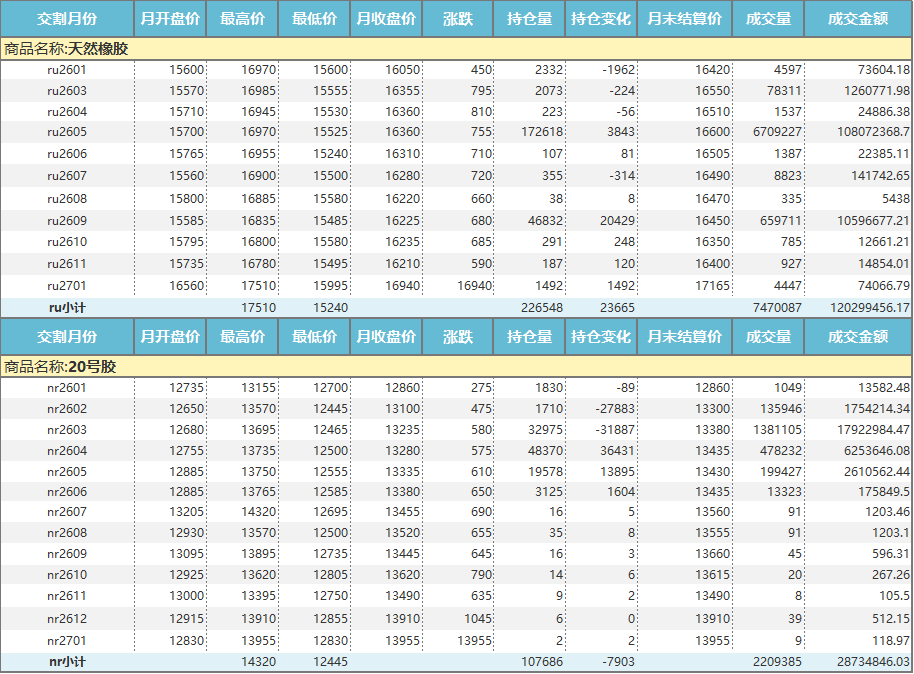Viewport: 914px width, 674px height.
Task: Select the nr2603 contract cell
Action: tap(67, 429)
